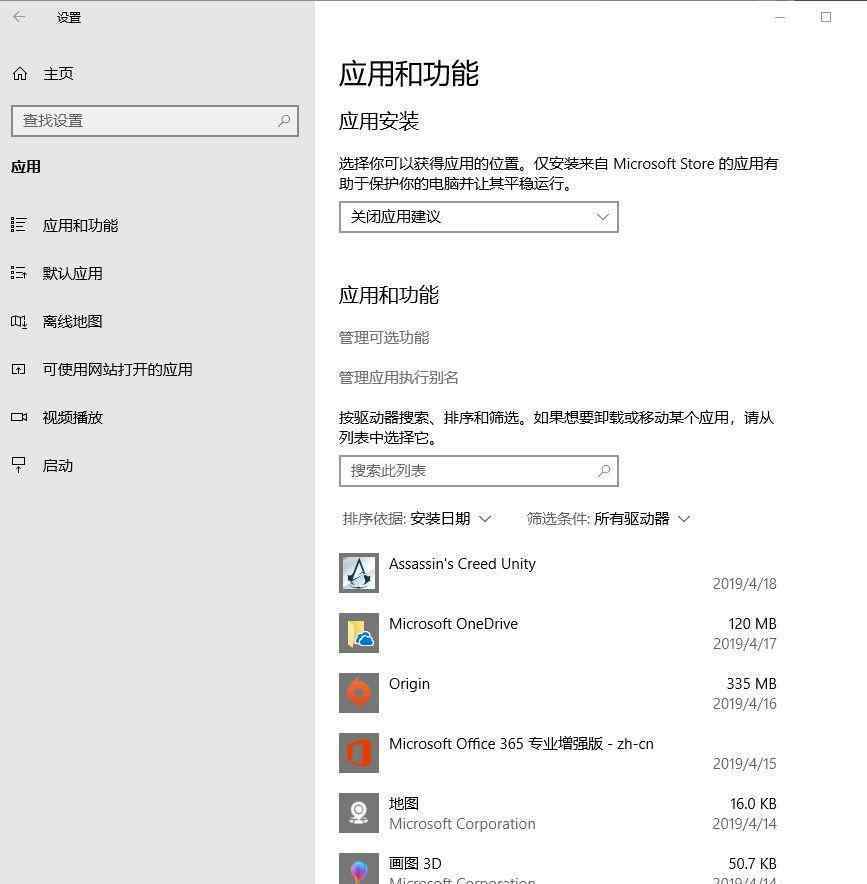Click the magnifier icon in 搜索此列表 box
This screenshot has width=867, height=884.
pyautogui.click(x=604, y=471)
